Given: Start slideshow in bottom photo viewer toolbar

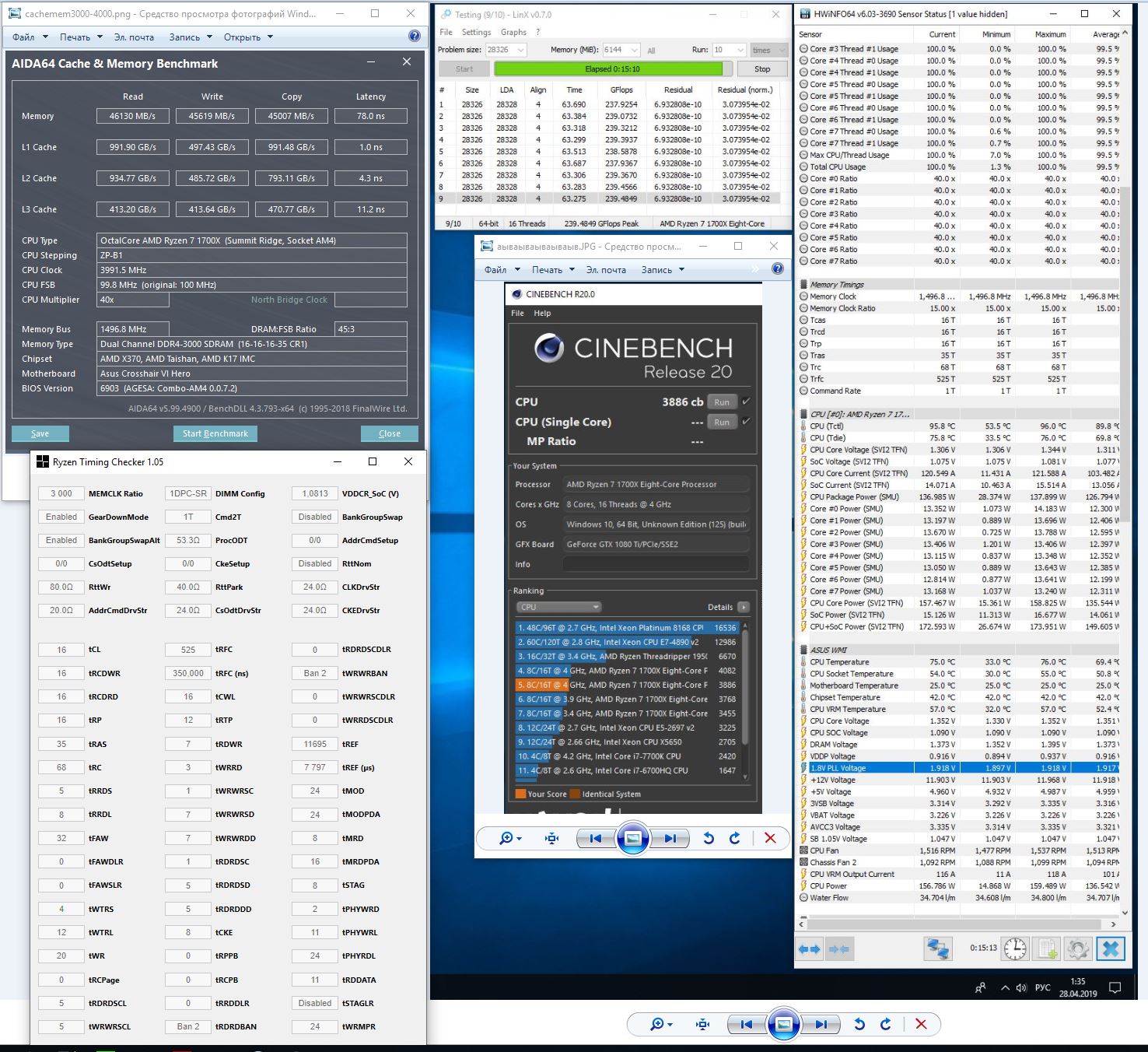Looking at the screenshot, I should (x=784, y=1024).
